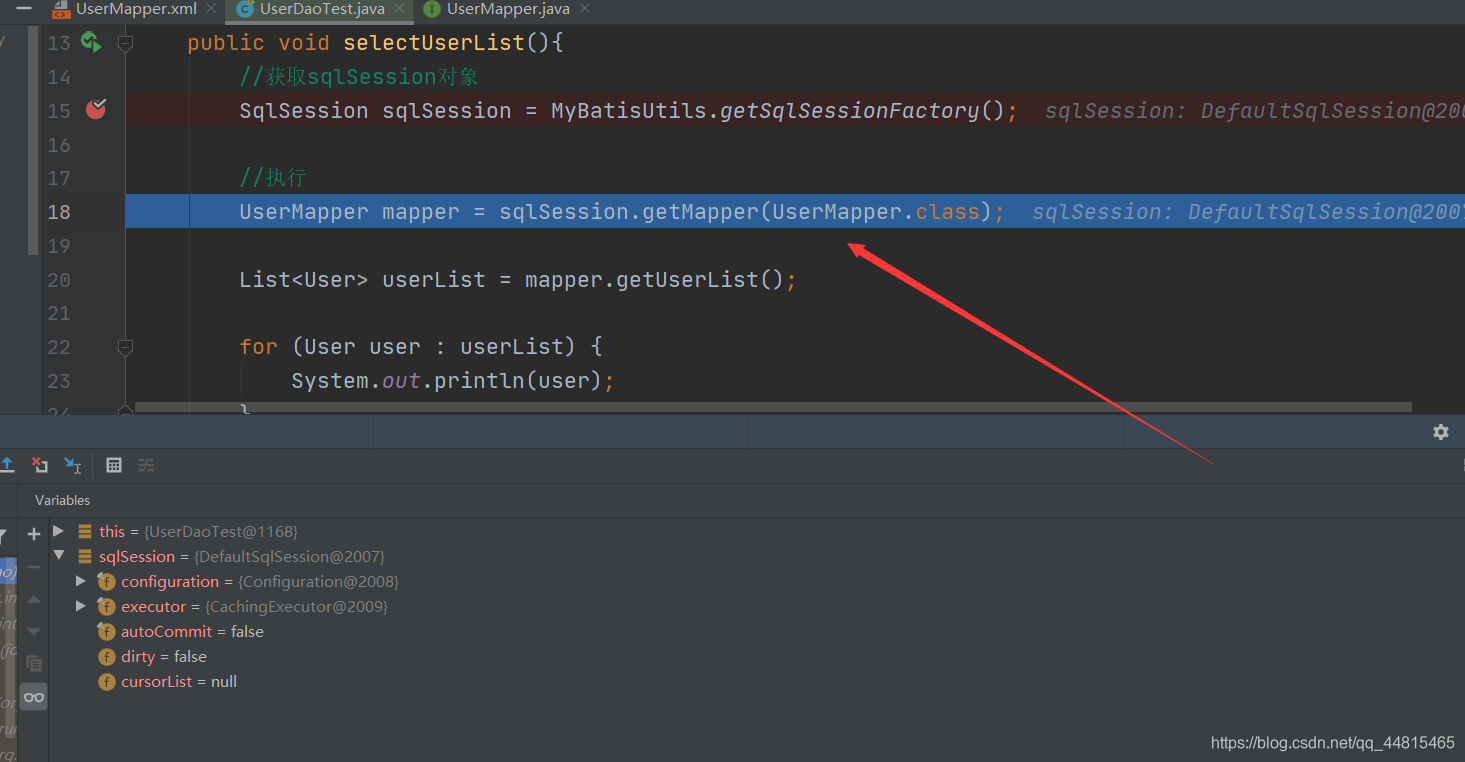
Task: Click on getSqlSessionFactory method name
Action: tap(850, 111)
